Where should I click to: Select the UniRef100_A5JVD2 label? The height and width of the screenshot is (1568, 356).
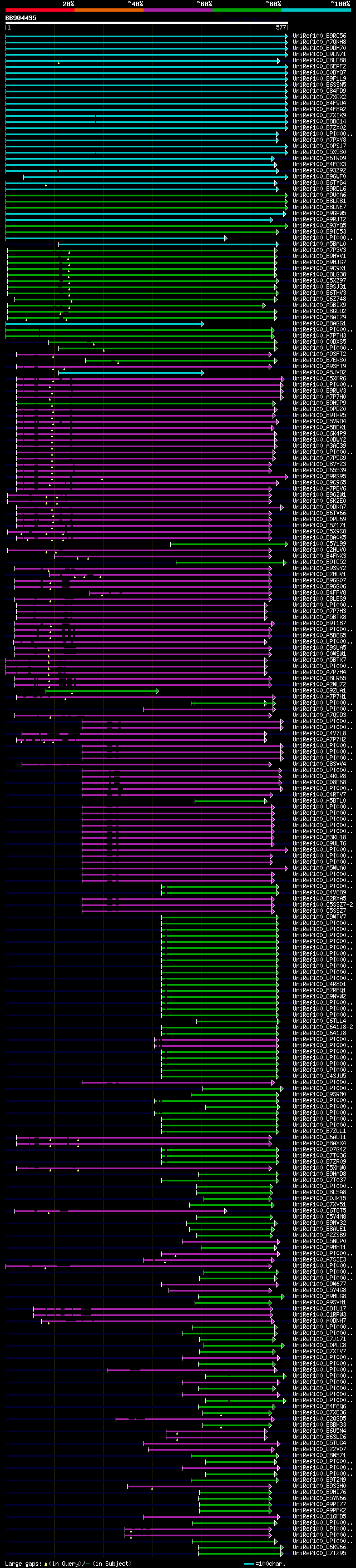click(319, 372)
